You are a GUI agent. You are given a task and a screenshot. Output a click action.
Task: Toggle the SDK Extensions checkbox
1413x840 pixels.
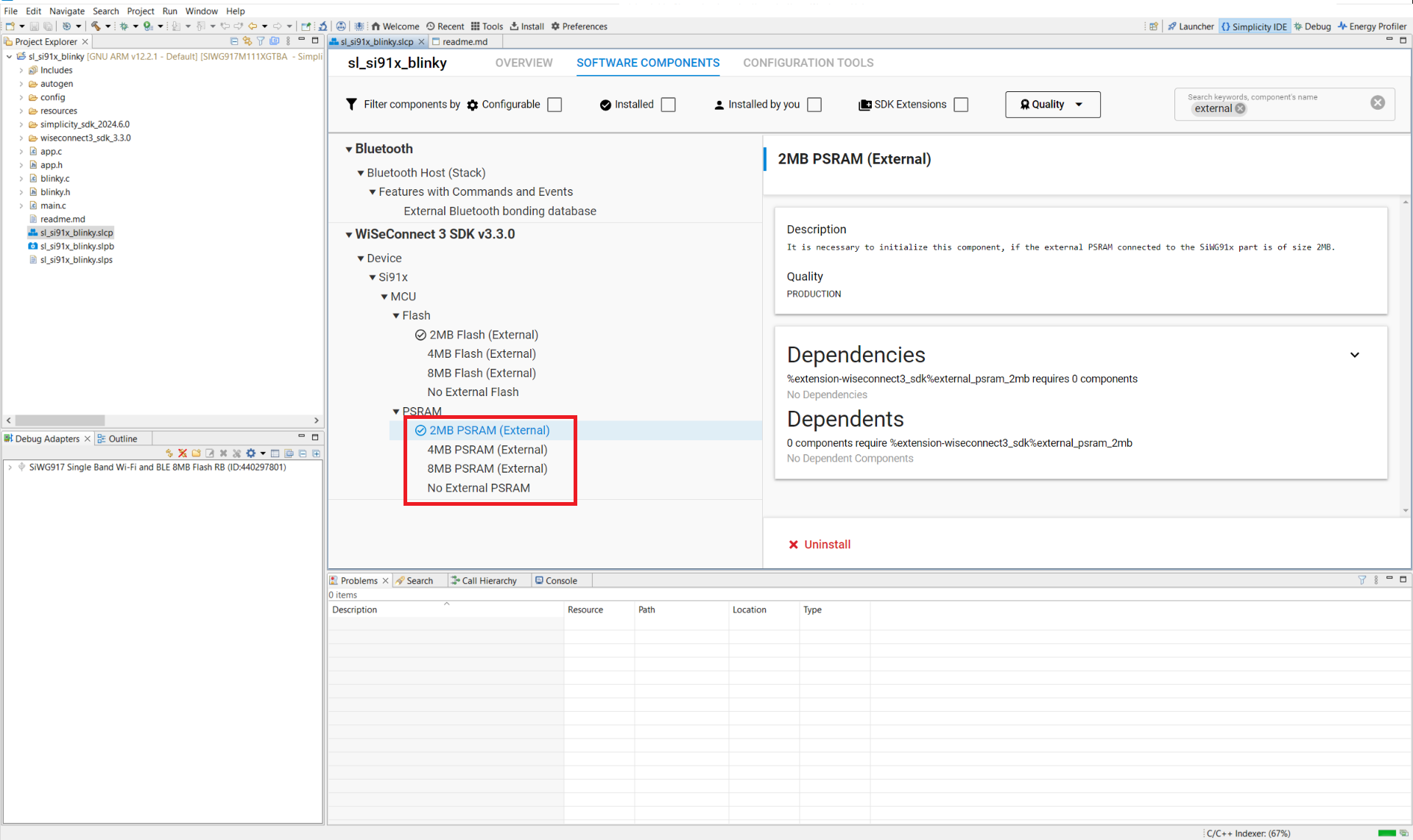tap(960, 105)
